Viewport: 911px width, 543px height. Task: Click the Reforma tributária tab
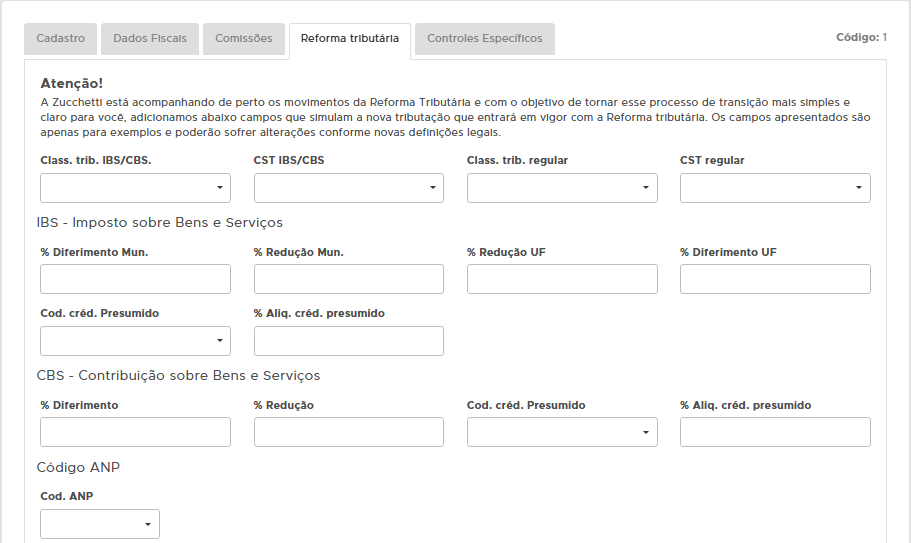[x=349, y=39]
